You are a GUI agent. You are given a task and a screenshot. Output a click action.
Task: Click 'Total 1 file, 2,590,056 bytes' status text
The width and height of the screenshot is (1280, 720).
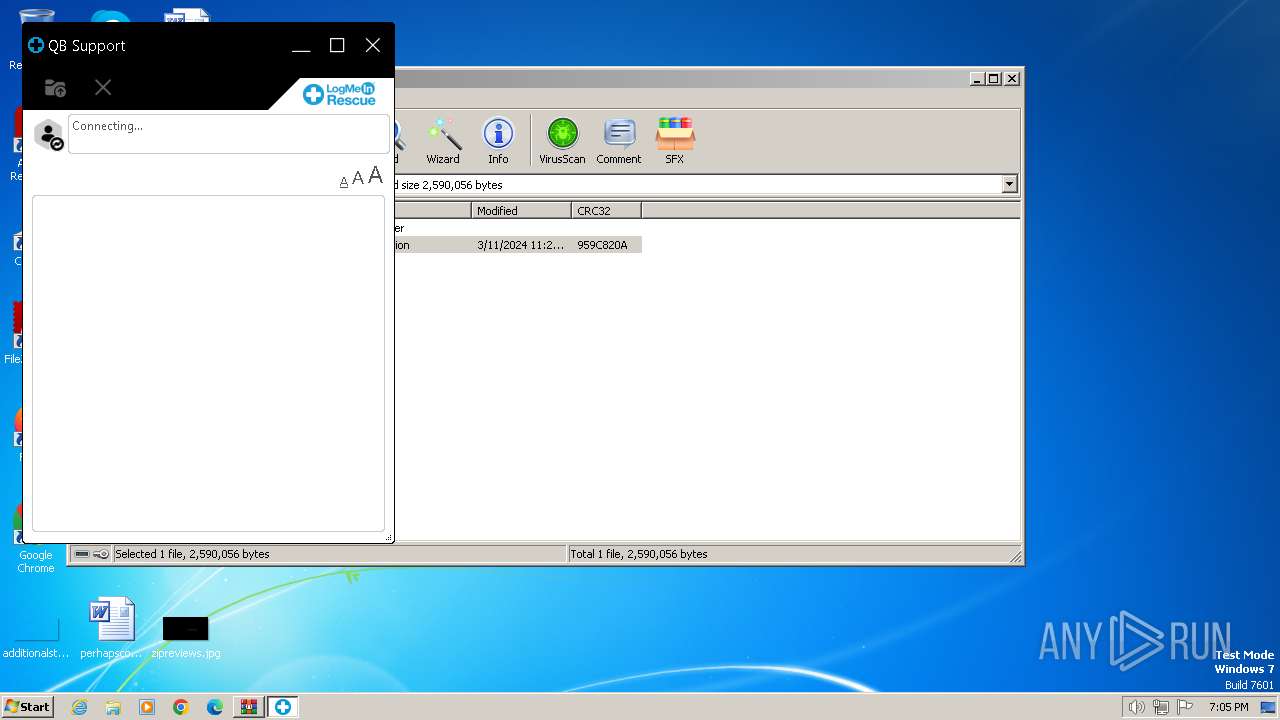tap(639, 554)
